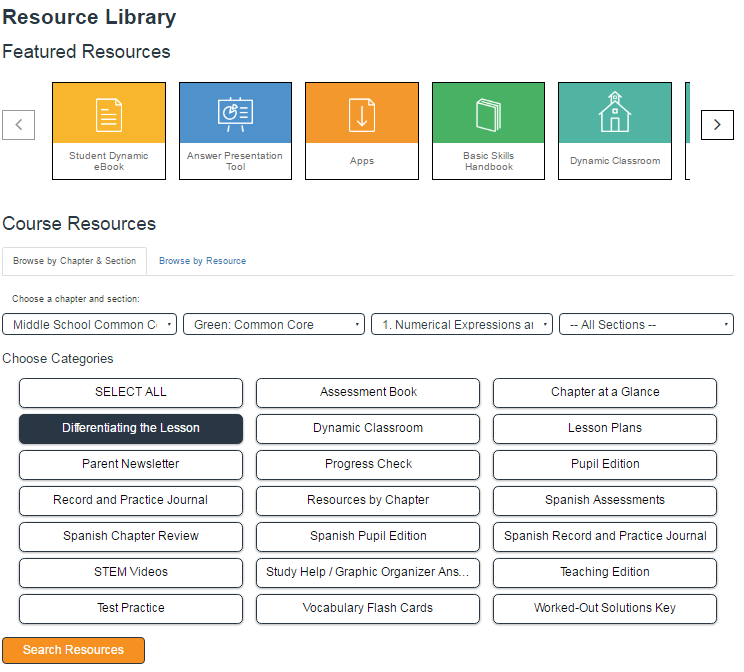Screen dimensions: 744x672
Task: Open the Student Dynamic eBook document icon
Action: tap(109, 115)
